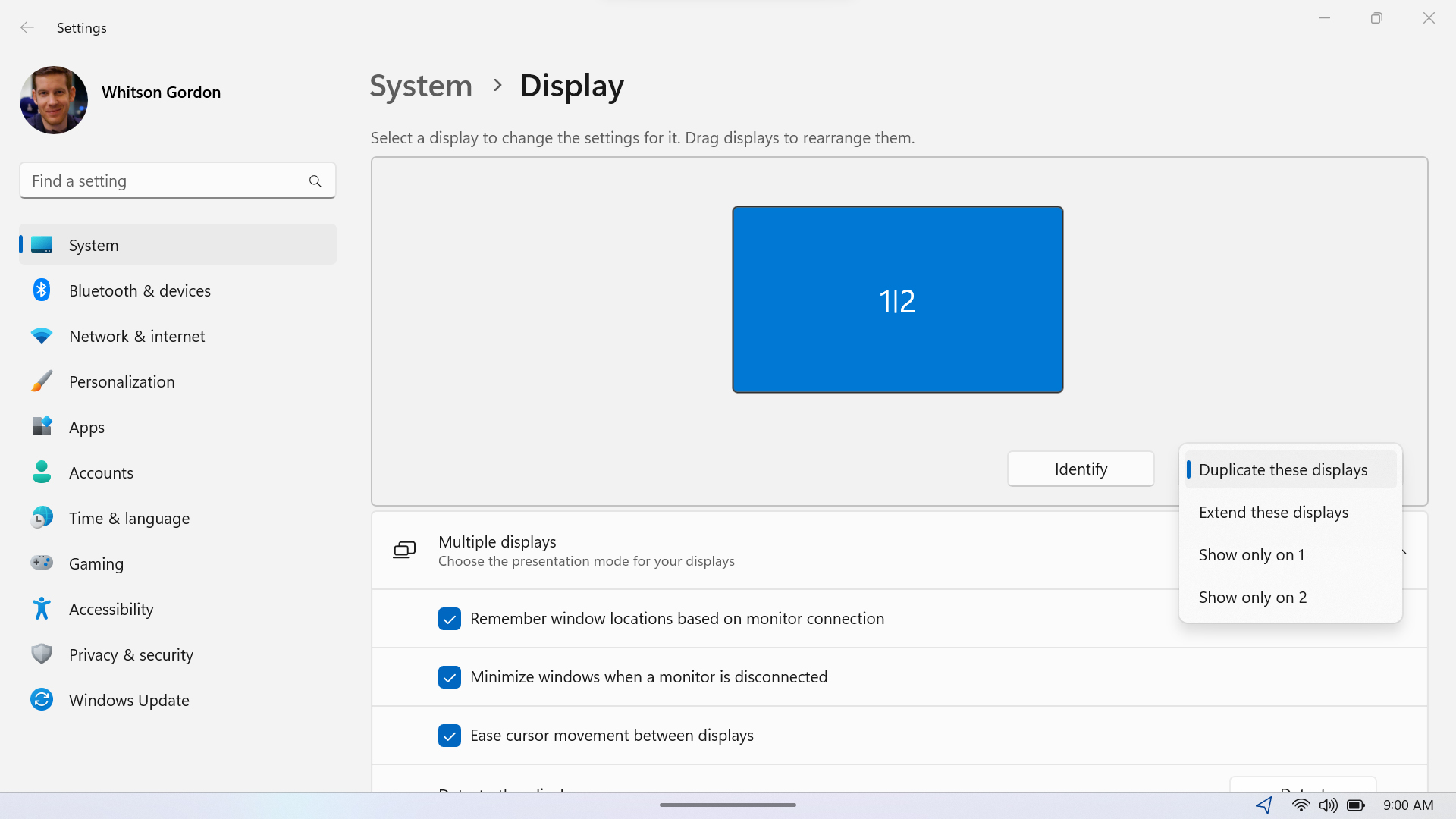Open Gaming settings
This screenshot has width=1456, height=819.
96,563
